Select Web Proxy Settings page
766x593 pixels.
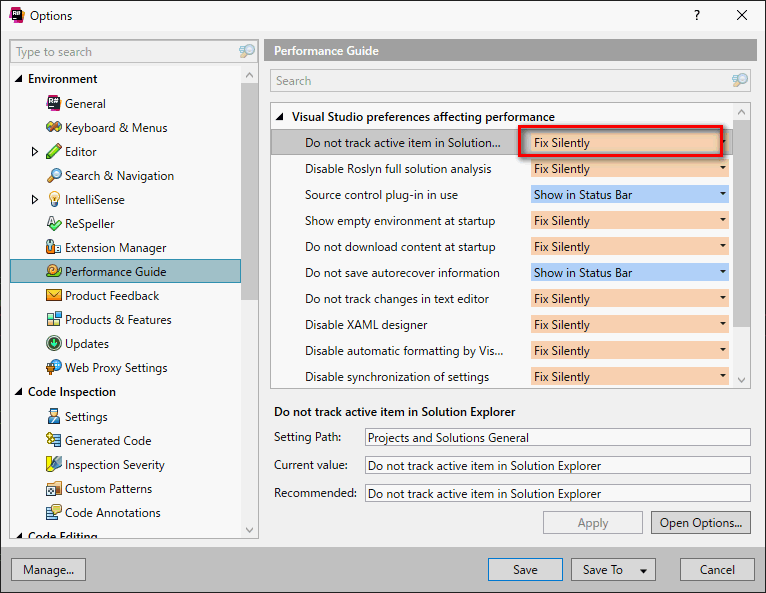coord(116,367)
